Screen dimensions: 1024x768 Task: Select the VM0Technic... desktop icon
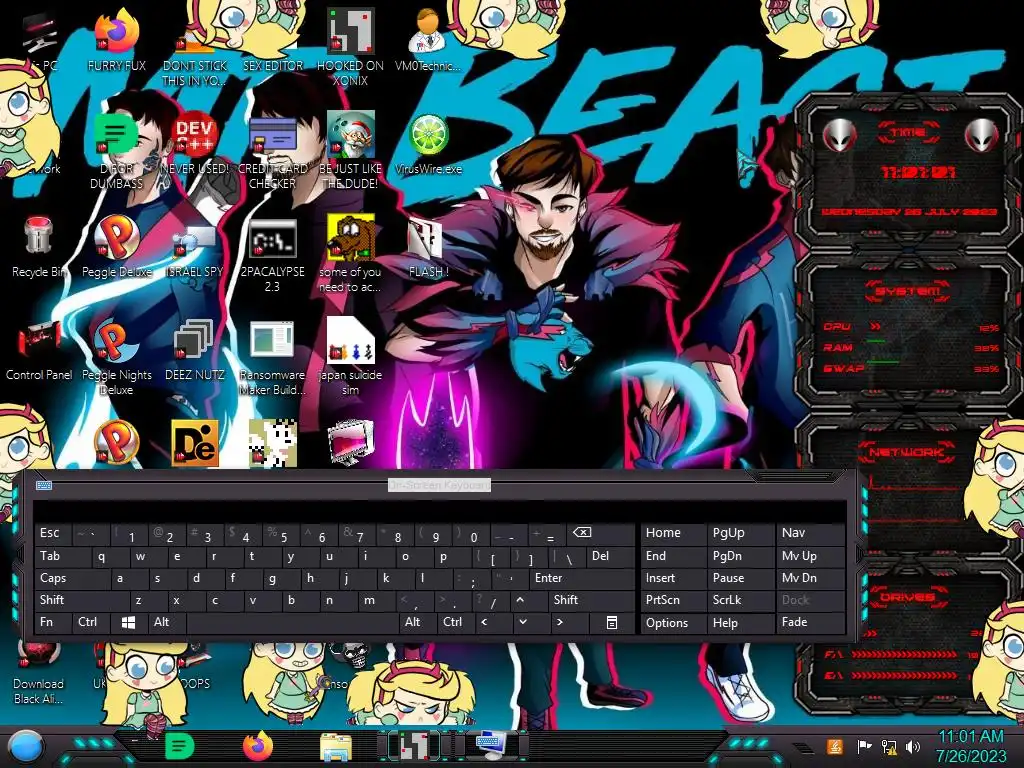pos(428,40)
